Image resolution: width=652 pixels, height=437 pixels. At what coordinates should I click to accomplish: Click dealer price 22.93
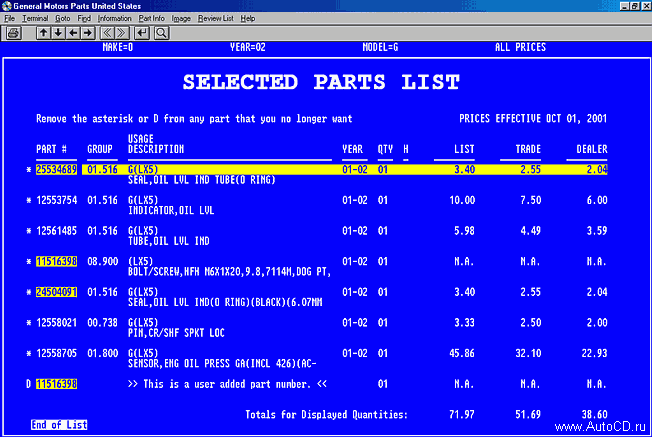(594, 353)
